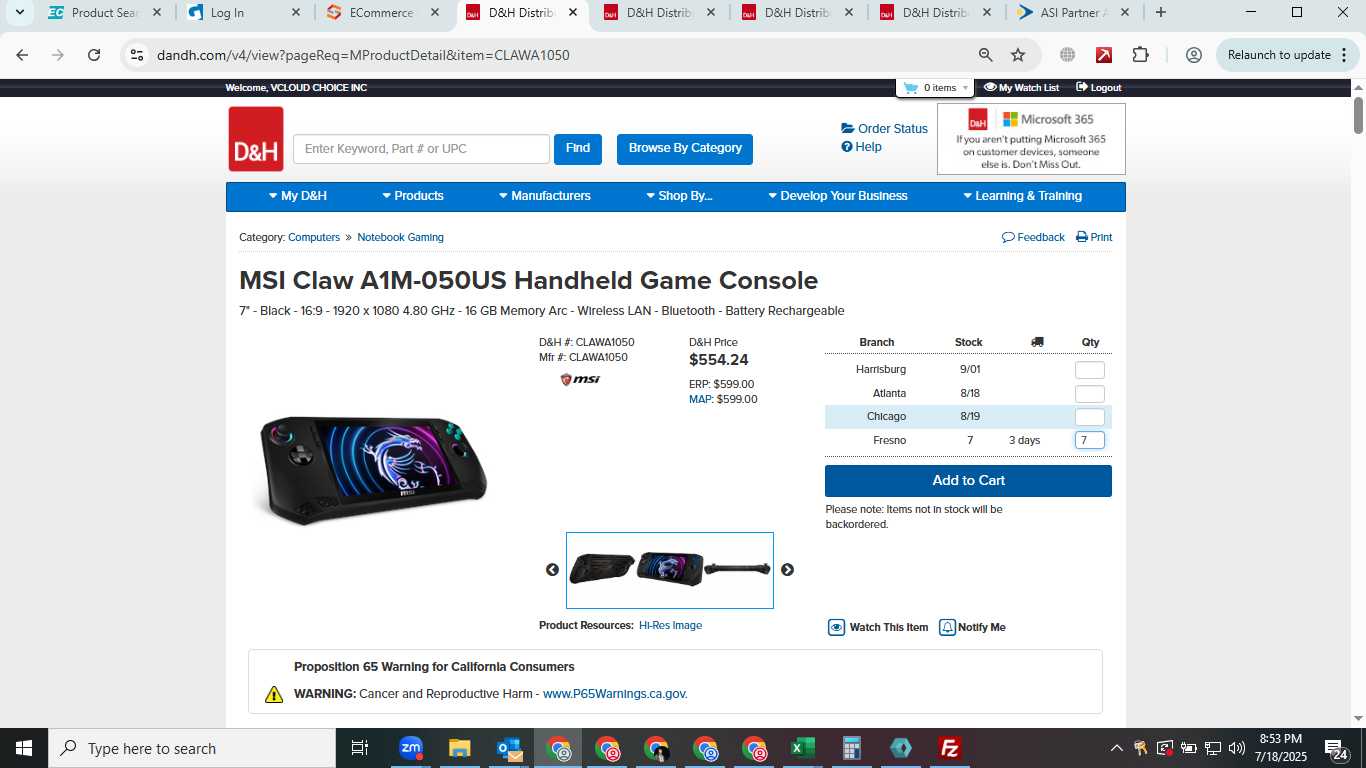Image resolution: width=1366 pixels, height=768 pixels.
Task: Expand the My D&H dropdown menu
Action: (298, 196)
